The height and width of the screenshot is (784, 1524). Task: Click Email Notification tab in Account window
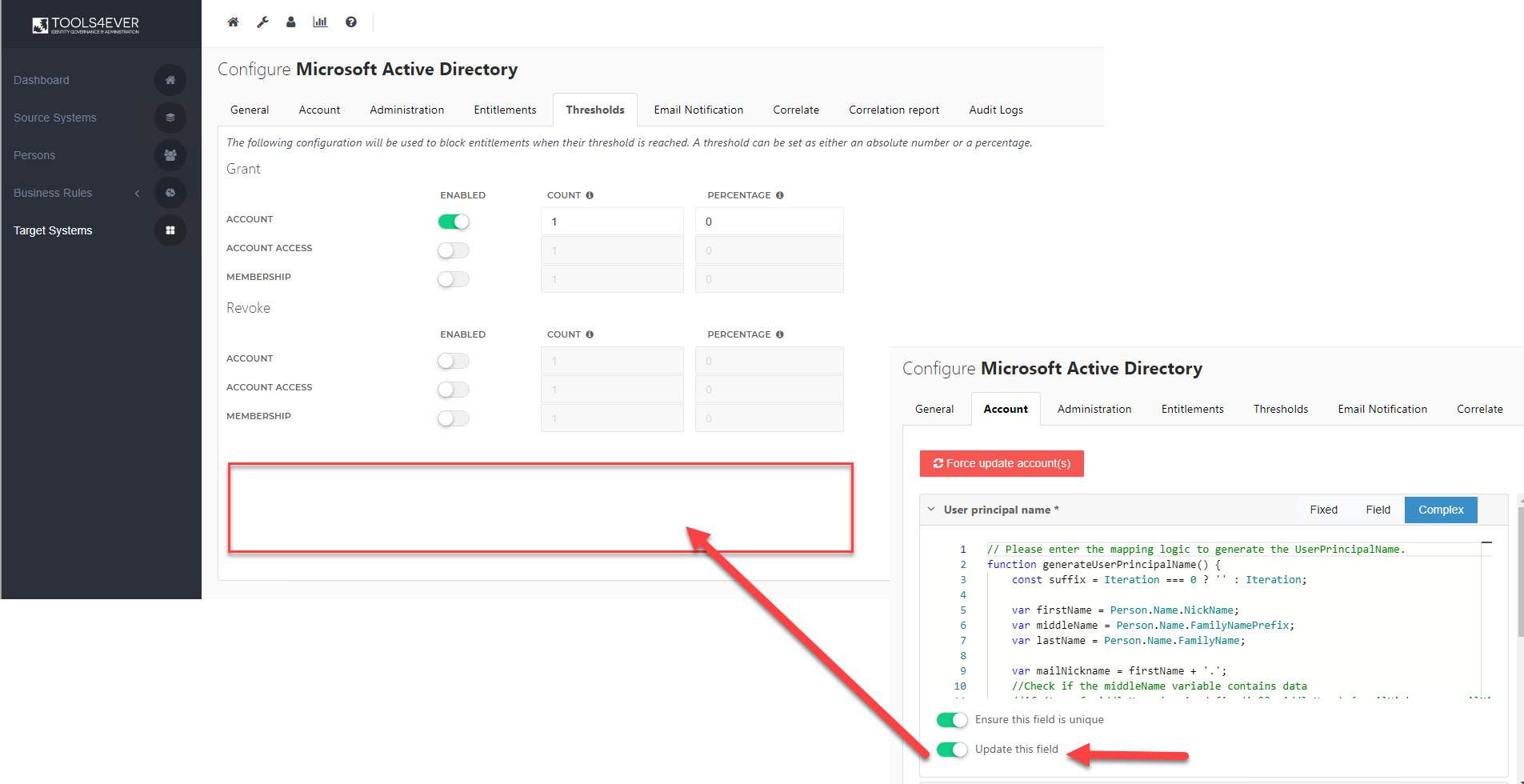[x=1382, y=409]
